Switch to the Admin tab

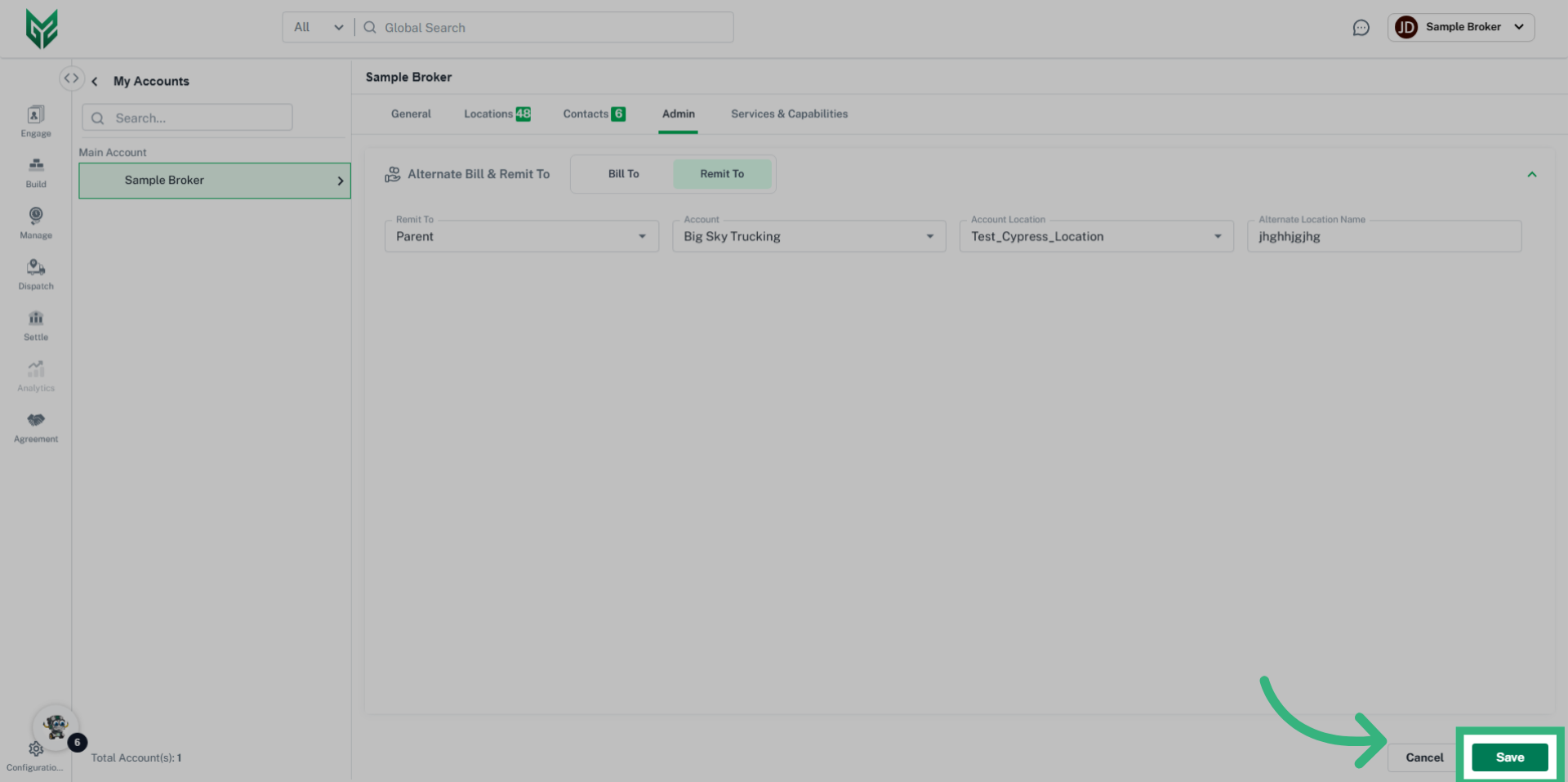tap(679, 114)
